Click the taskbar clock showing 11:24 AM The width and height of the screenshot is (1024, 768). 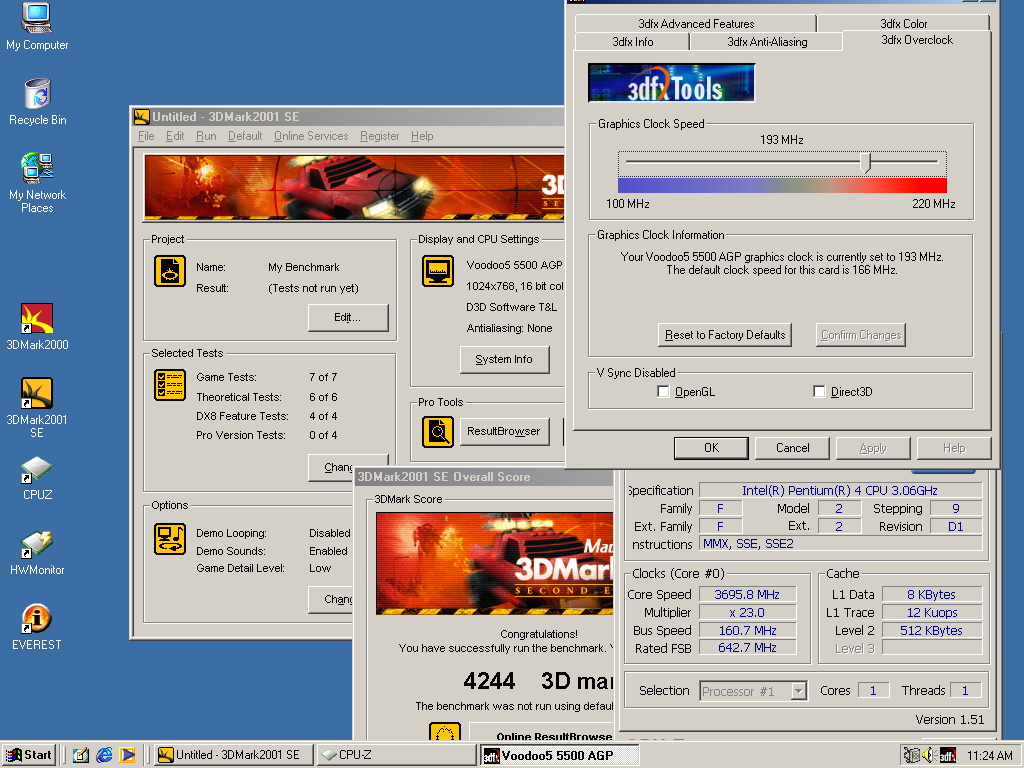989,756
